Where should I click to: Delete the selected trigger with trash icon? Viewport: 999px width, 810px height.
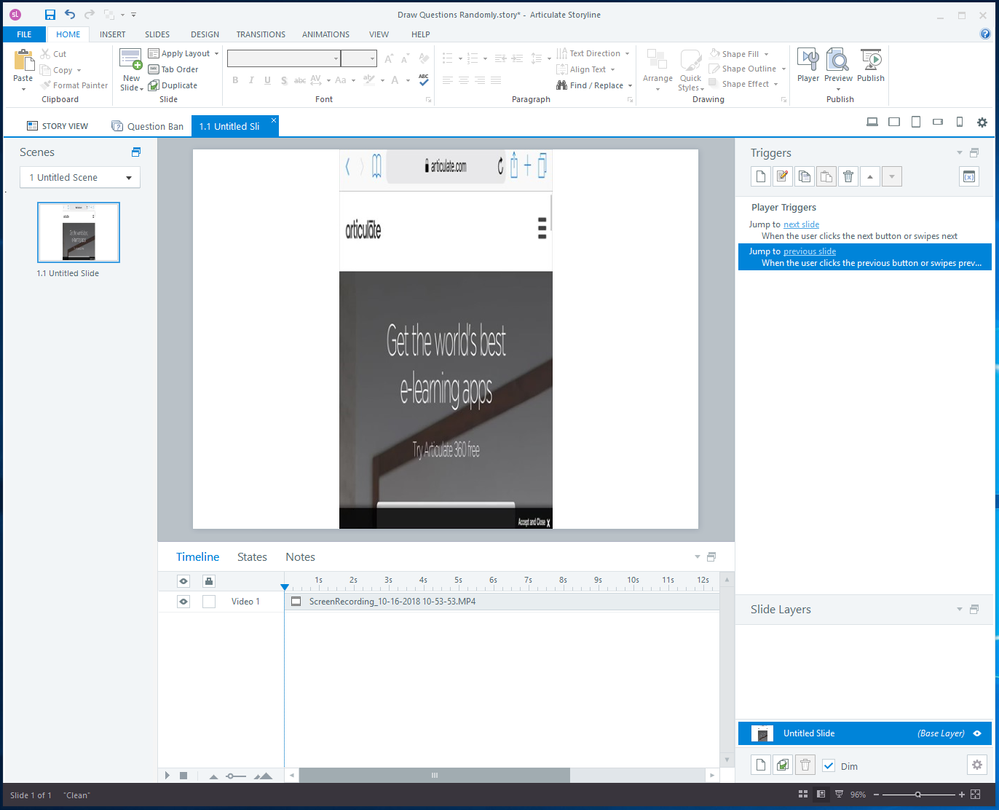click(848, 177)
